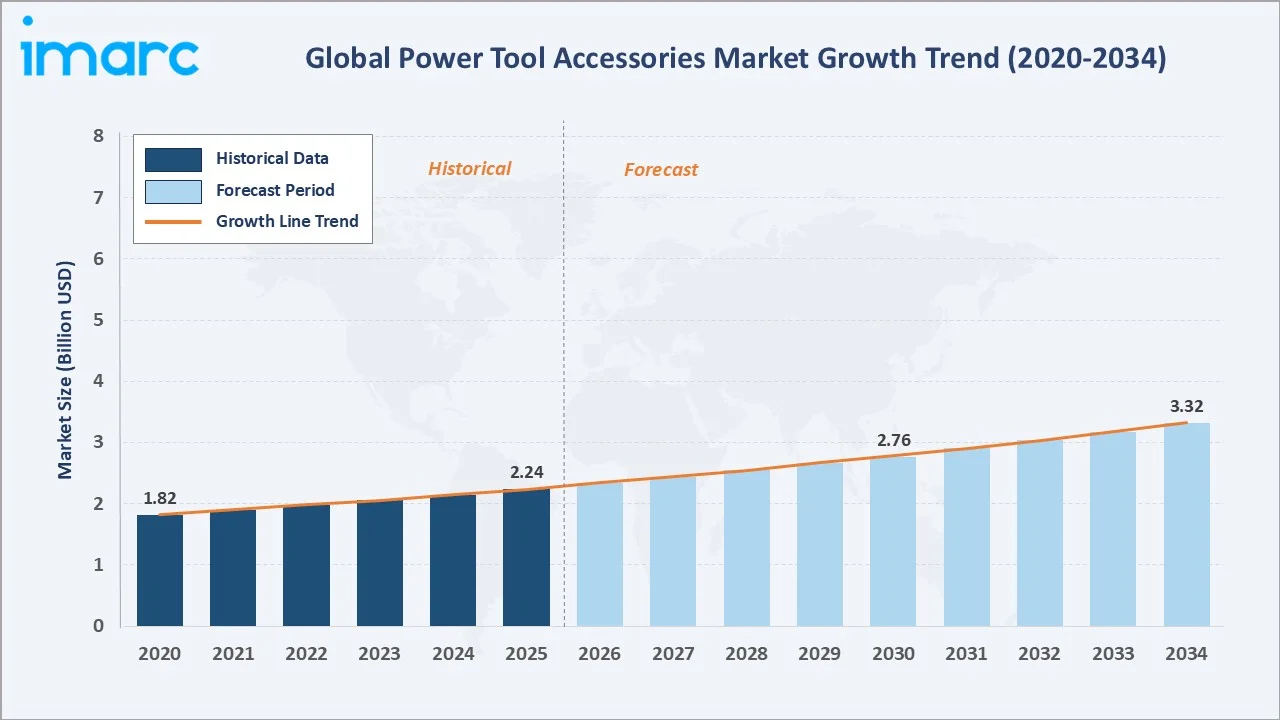This screenshot has width=1280, height=720.
Task: Click the orange 'Historical' section label
Action: point(469,169)
